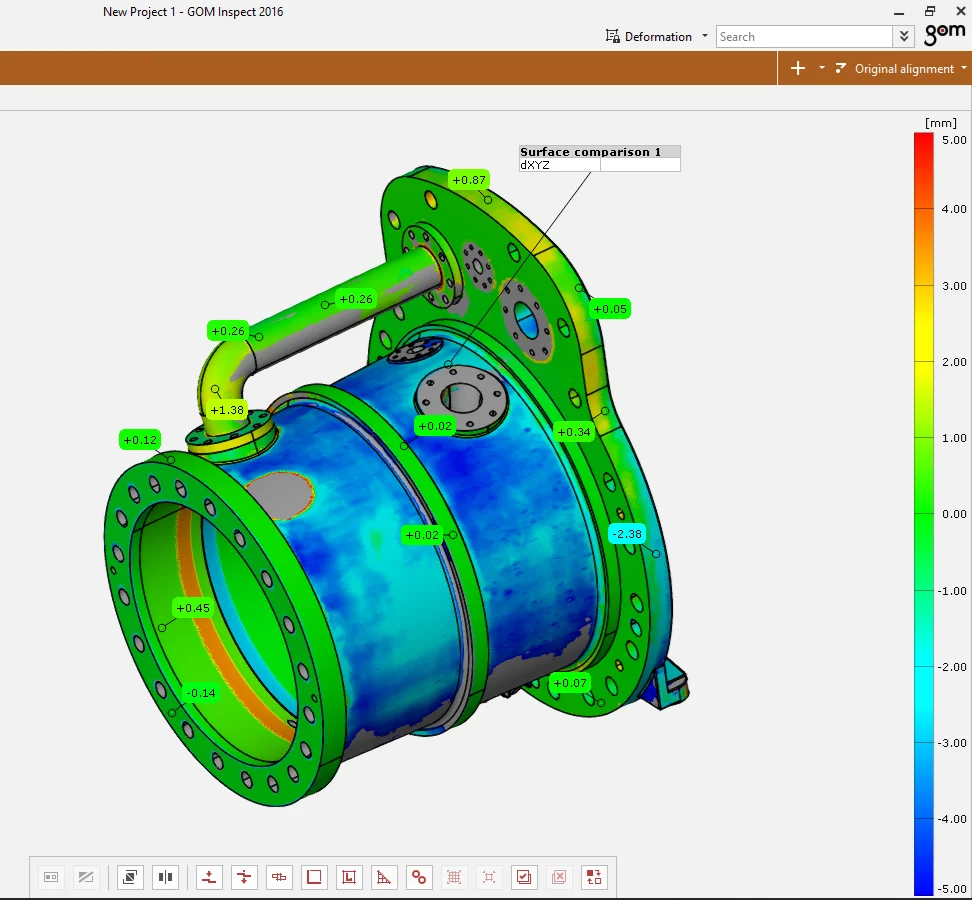Image resolution: width=972 pixels, height=900 pixels.
Task: Click the plus button in the orange bar
Action: (797, 69)
